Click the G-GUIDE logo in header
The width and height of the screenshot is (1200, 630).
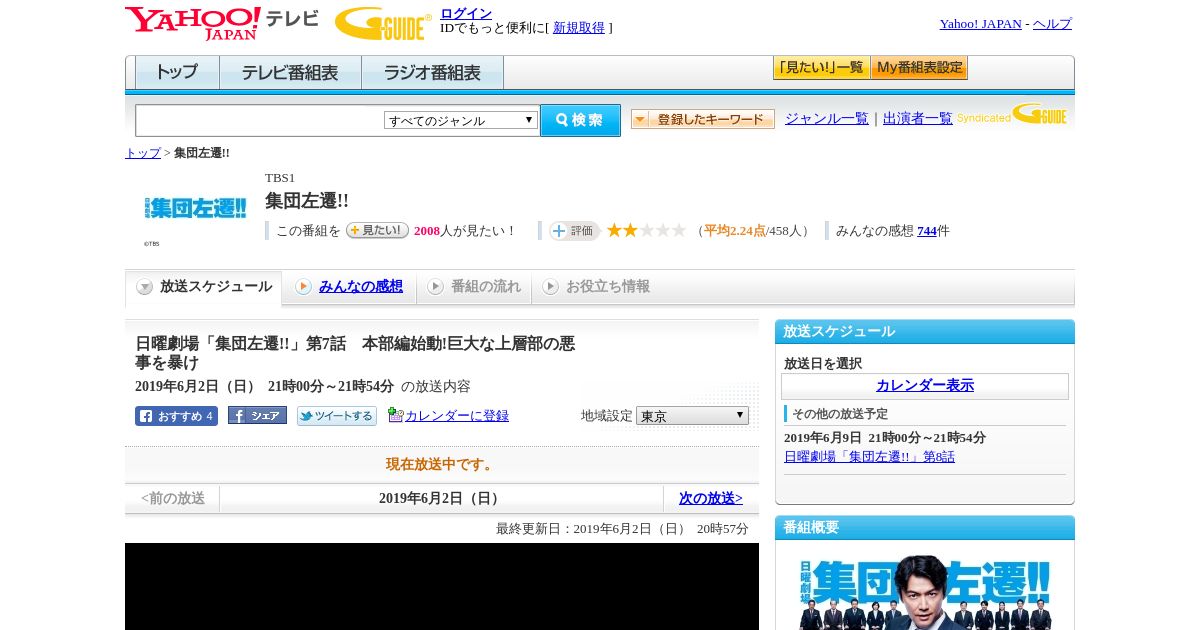(383, 23)
